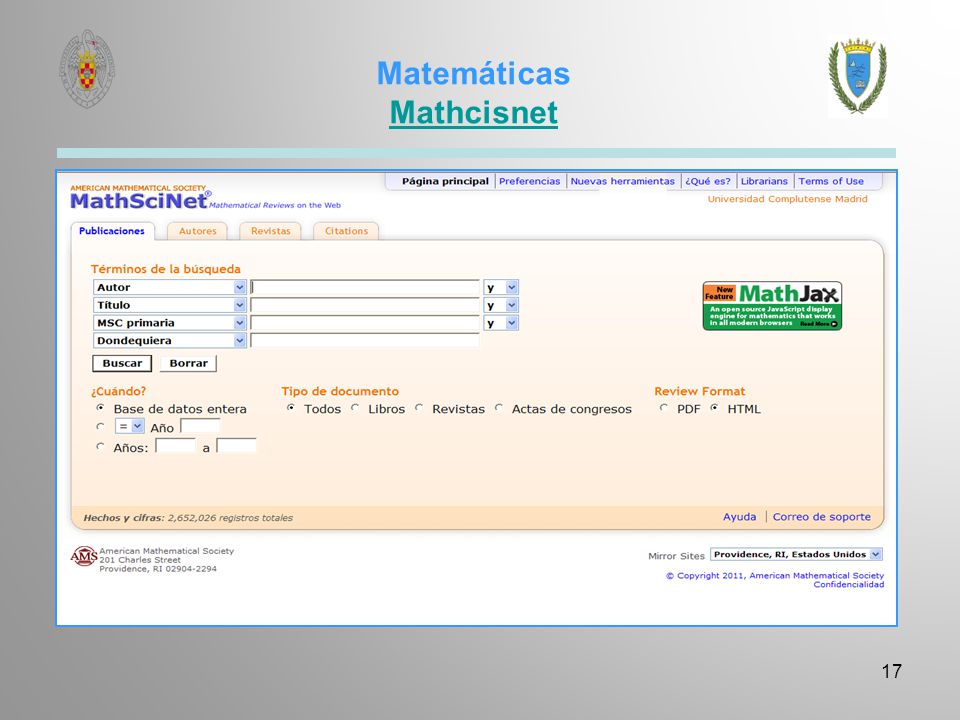Focus the Años end year box after 'a'
This screenshot has width=960, height=720.
pyautogui.click(x=236, y=446)
